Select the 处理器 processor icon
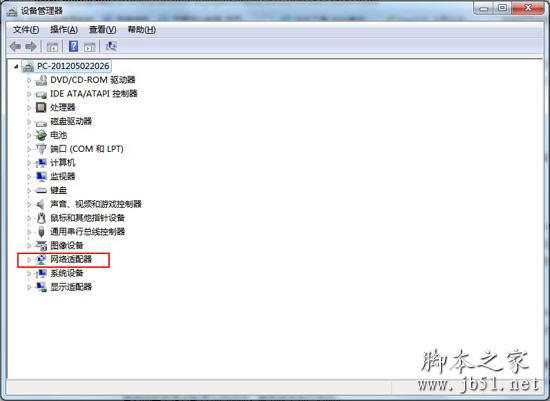The height and width of the screenshot is (401, 550). (41, 107)
